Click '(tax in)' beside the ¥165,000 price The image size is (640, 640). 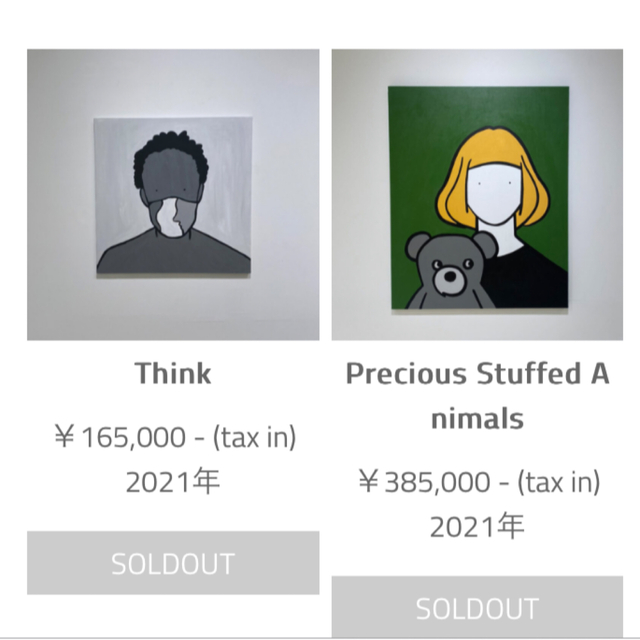coord(254,437)
